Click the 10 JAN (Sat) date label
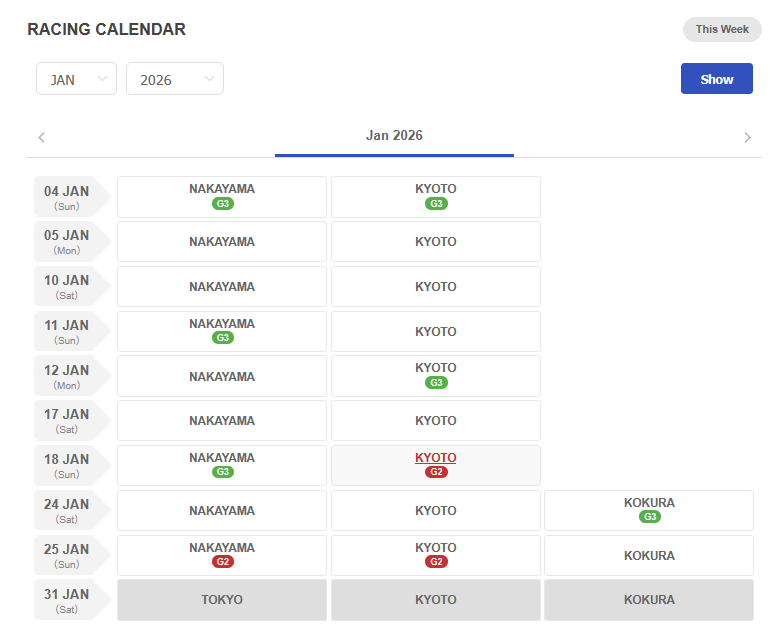Screen dimensions: 771x629 (x=72, y=287)
